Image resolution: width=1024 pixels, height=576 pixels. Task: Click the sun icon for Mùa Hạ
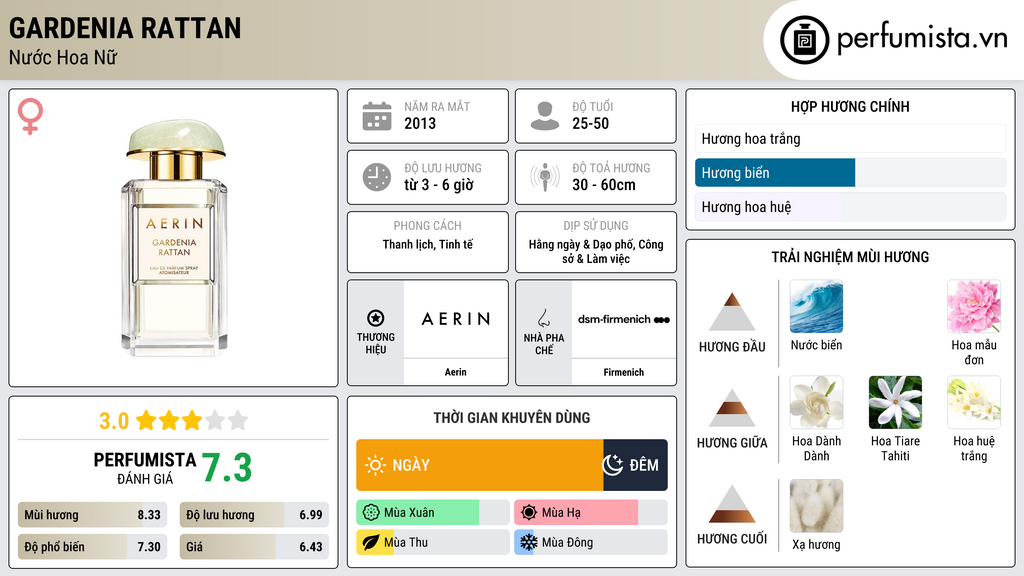pos(529,513)
